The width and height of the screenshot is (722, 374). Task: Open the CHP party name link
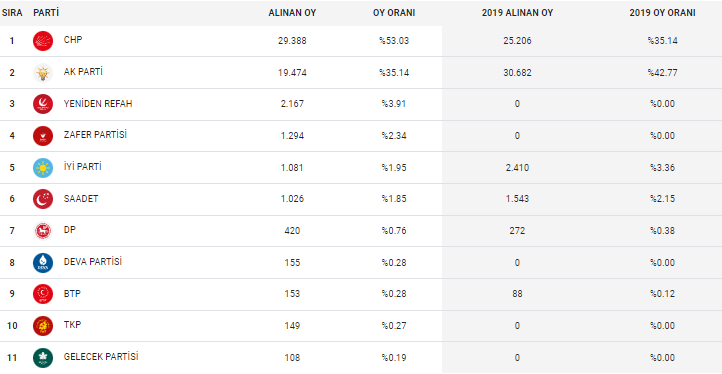tap(73, 40)
